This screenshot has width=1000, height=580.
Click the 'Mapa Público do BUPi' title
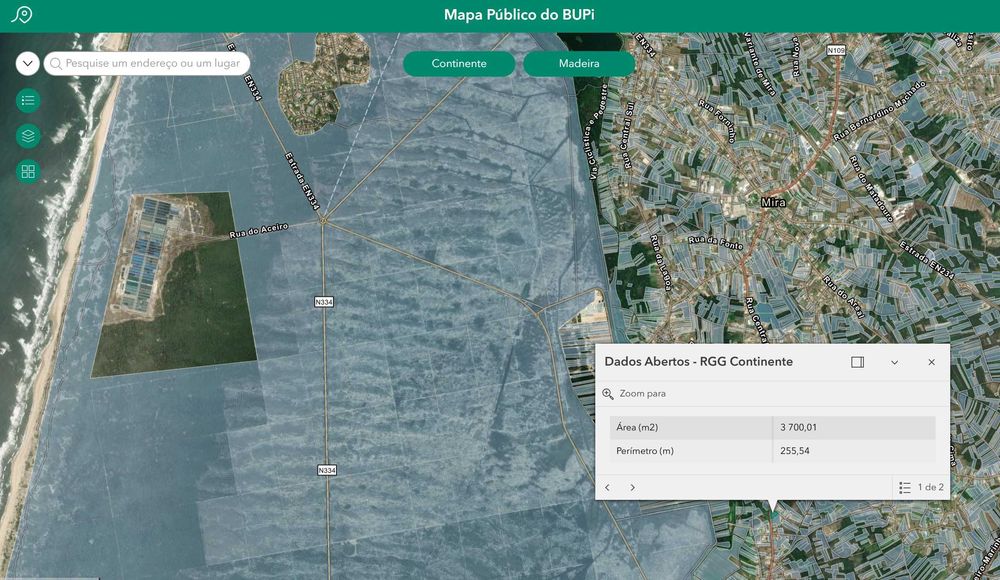[519, 15]
